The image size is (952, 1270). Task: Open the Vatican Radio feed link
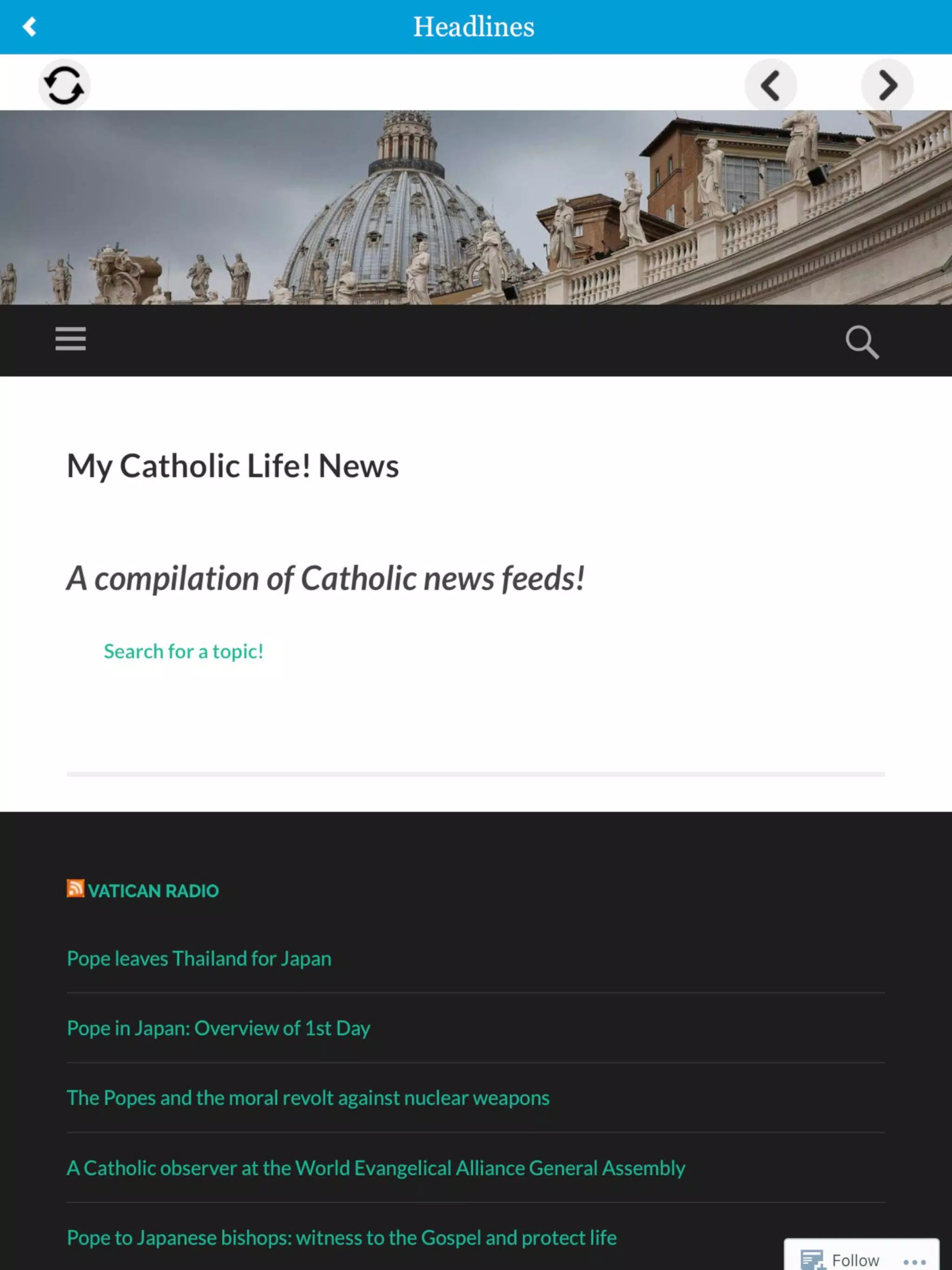click(x=153, y=891)
